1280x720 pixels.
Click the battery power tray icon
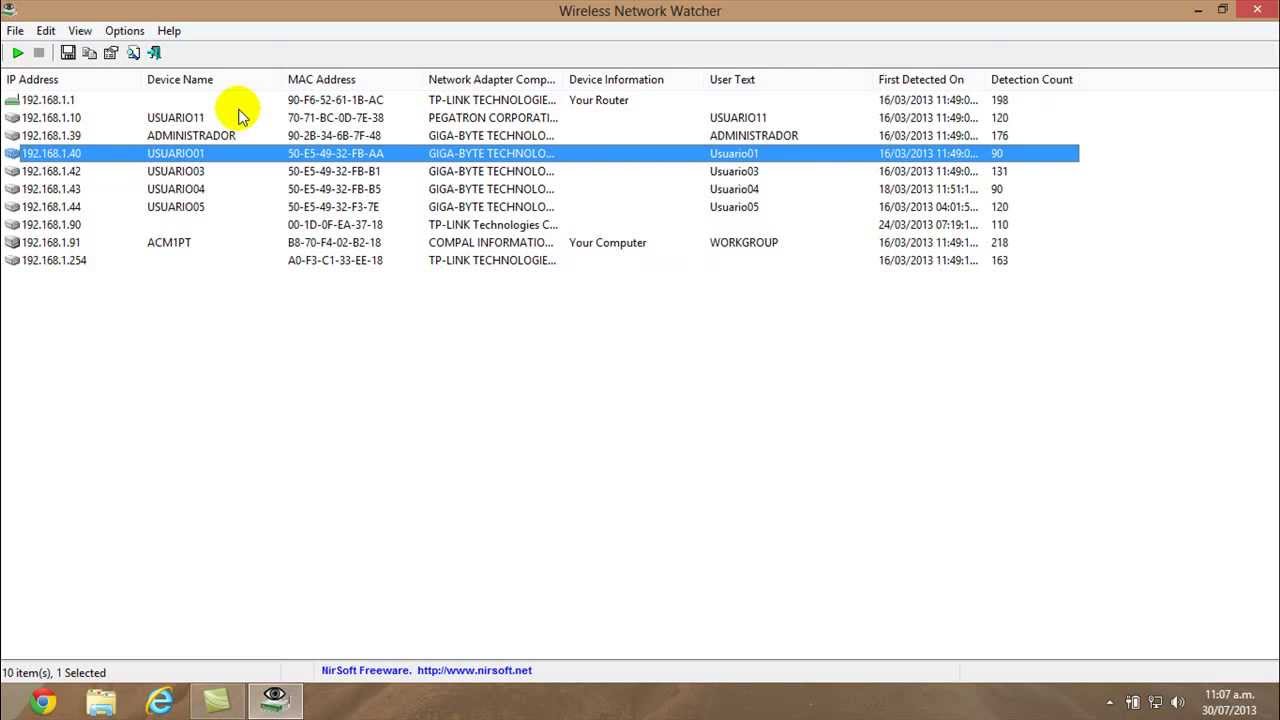click(x=1133, y=702)
